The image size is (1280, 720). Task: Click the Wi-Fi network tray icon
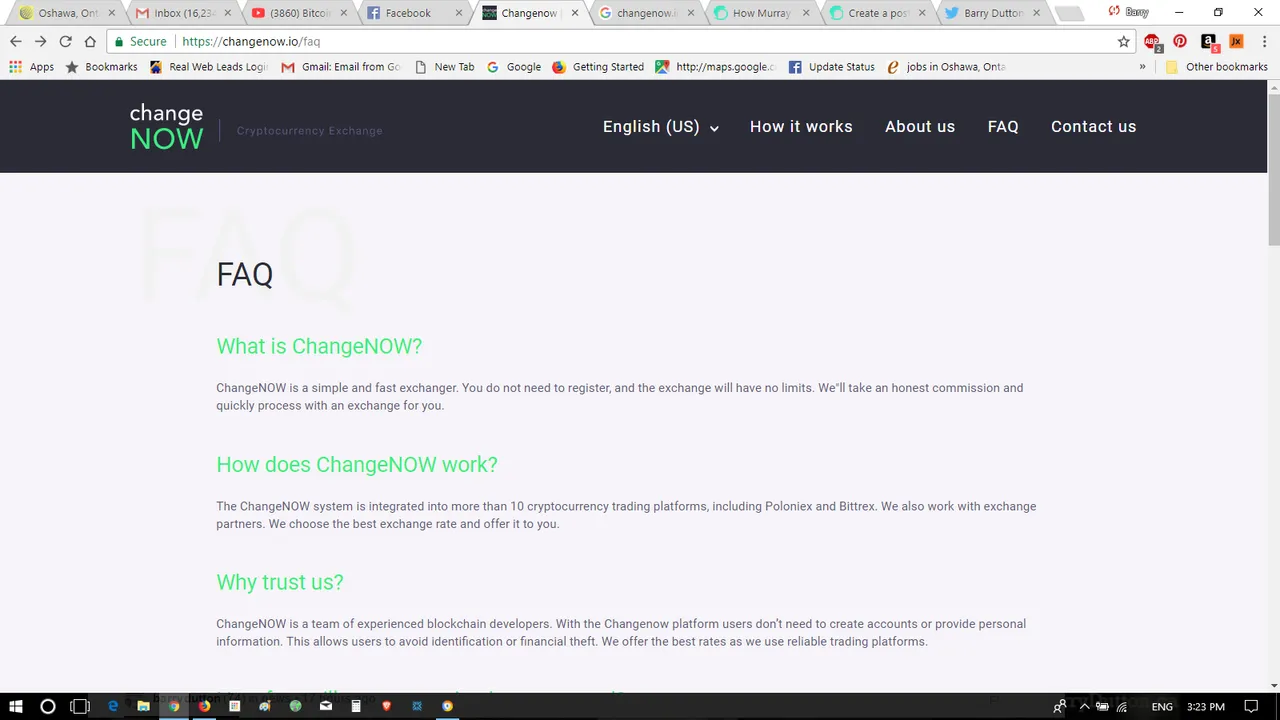pyautogui.click(x=1122, y=707)
